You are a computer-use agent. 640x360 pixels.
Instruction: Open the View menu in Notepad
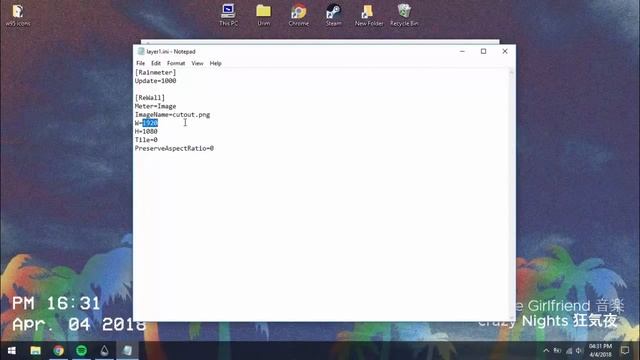click(x=197, y=63)
